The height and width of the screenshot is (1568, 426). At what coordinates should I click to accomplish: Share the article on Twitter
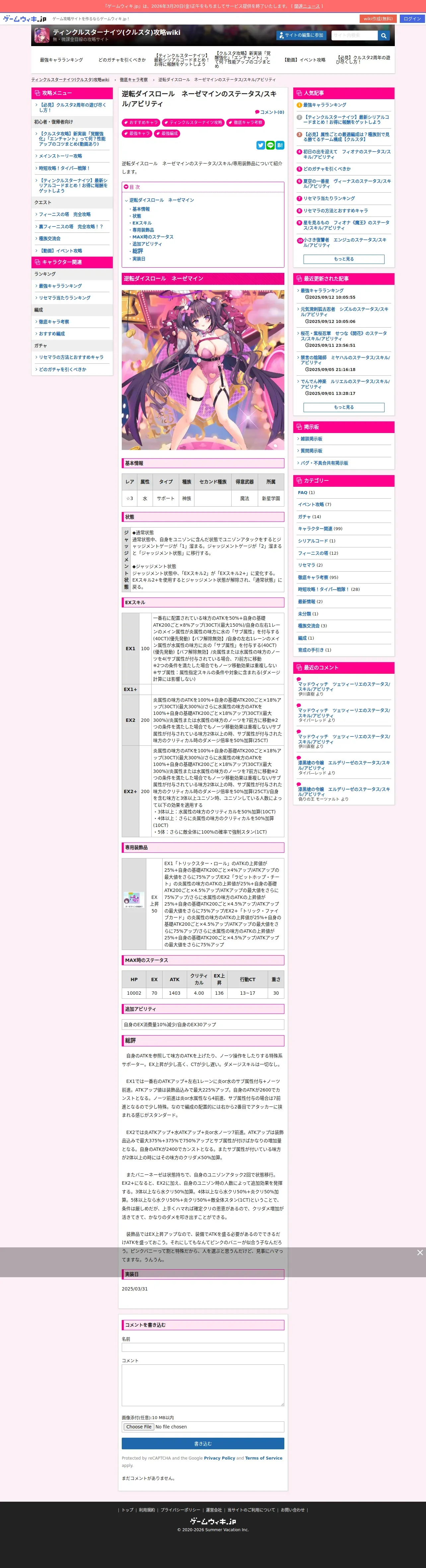pyautogui.click(x=260, y=146)
